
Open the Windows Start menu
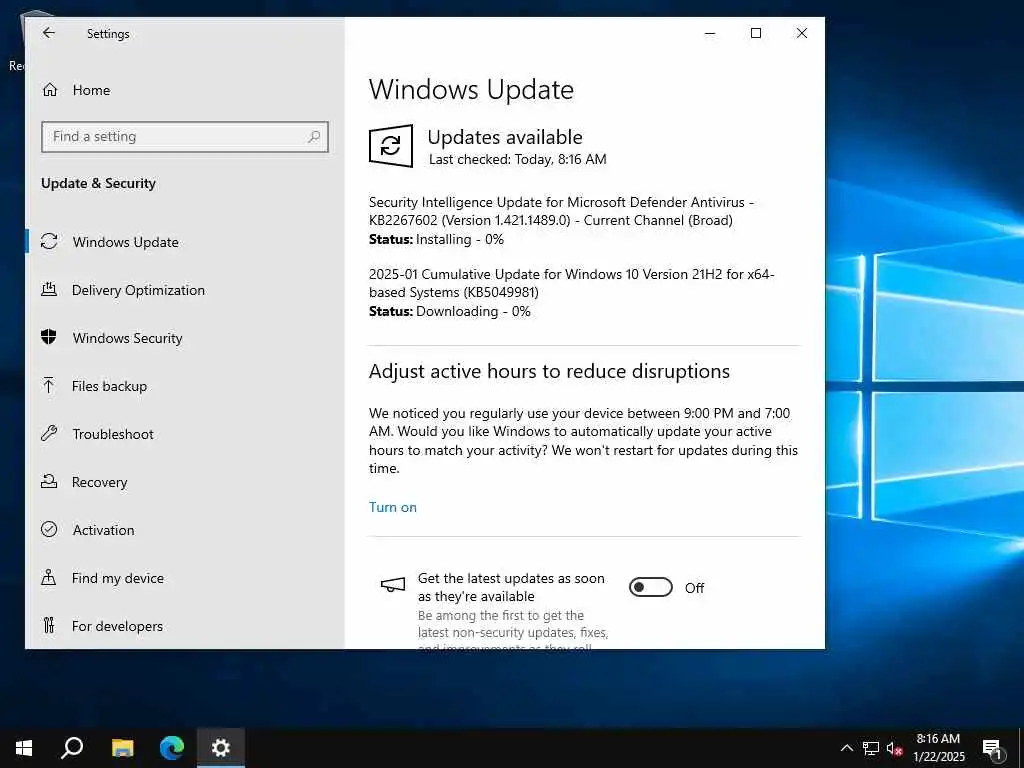click(24, 748)
